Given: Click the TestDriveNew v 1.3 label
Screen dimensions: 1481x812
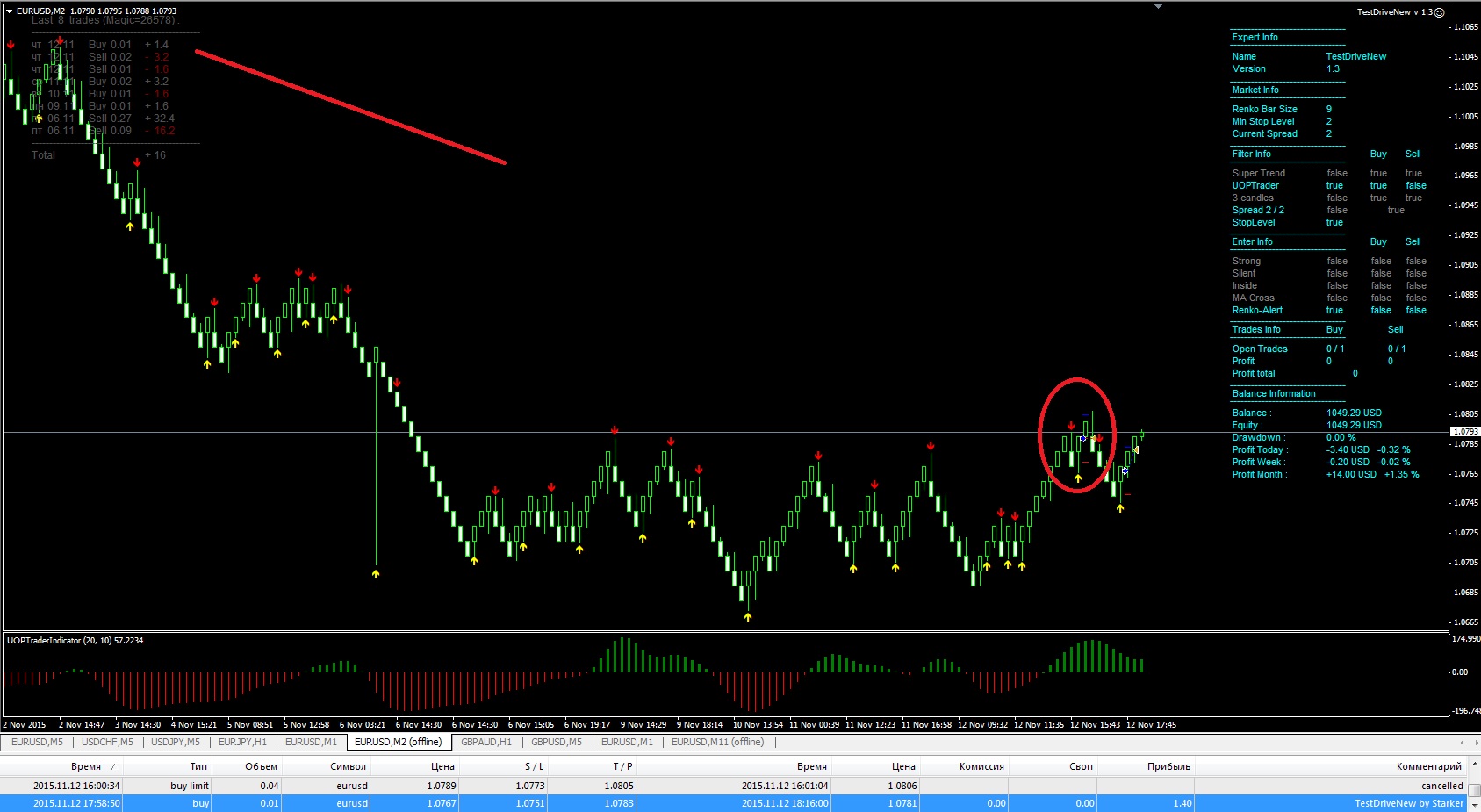Looking at the screenshot, I should tap(1394, 12).
